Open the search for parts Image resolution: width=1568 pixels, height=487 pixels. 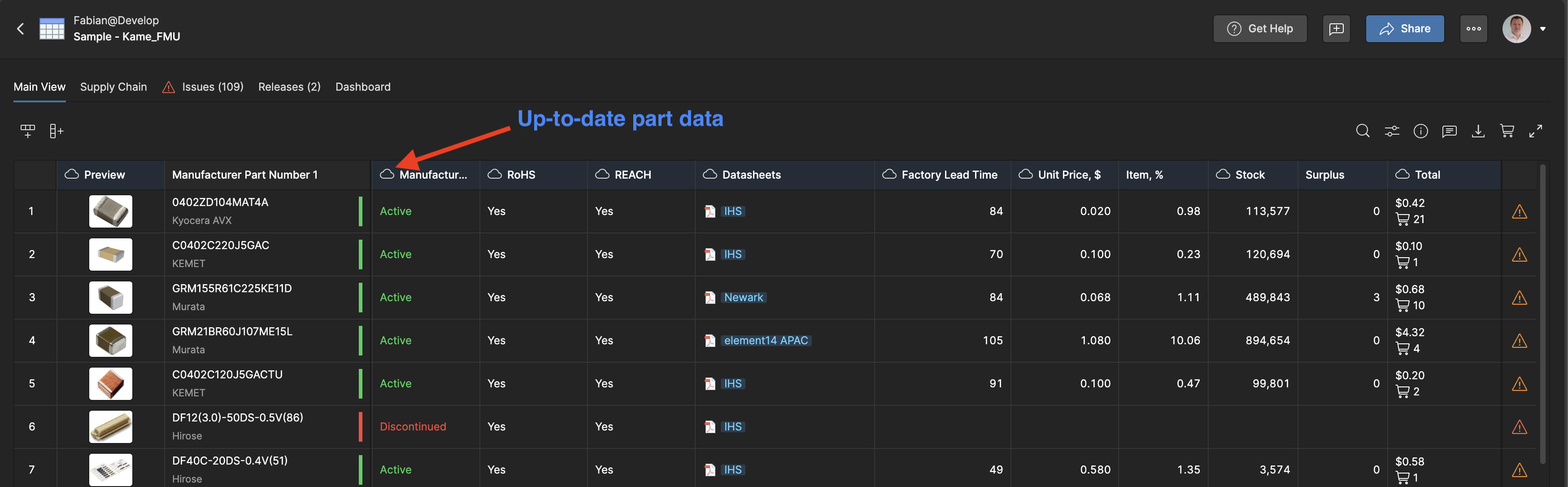(x=1363, y=131)
